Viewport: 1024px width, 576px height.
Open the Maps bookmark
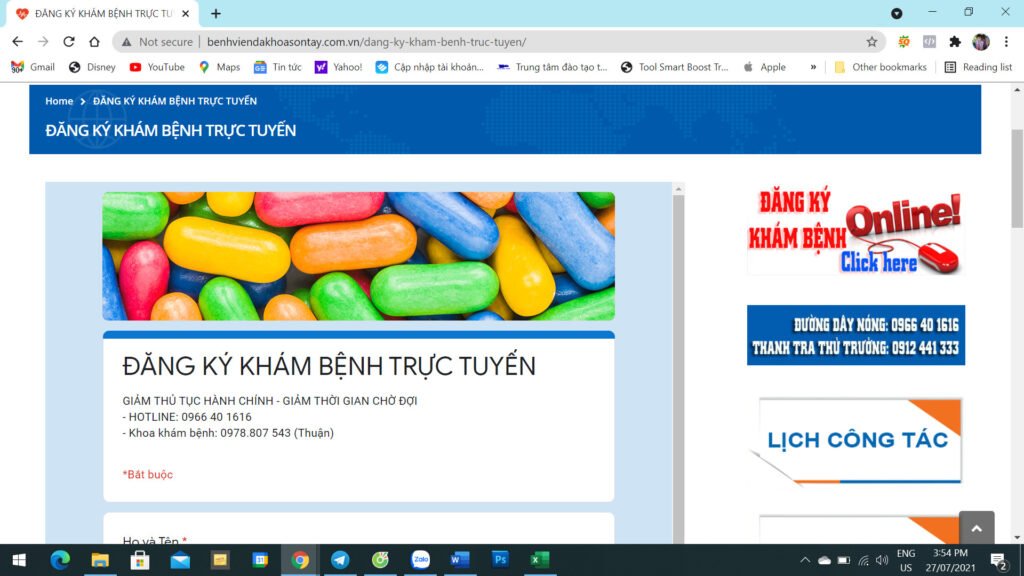(219, 67)
